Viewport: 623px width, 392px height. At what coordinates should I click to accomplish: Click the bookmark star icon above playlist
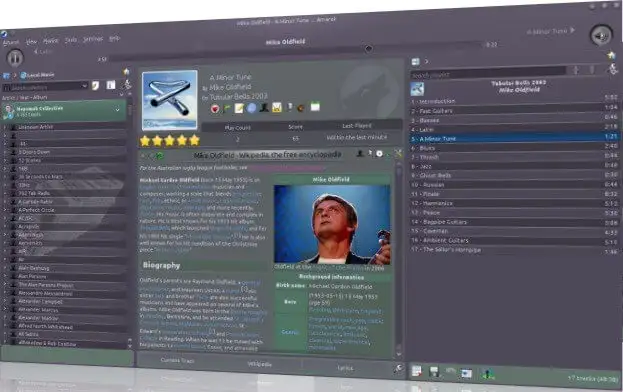[x=611, y=55]
